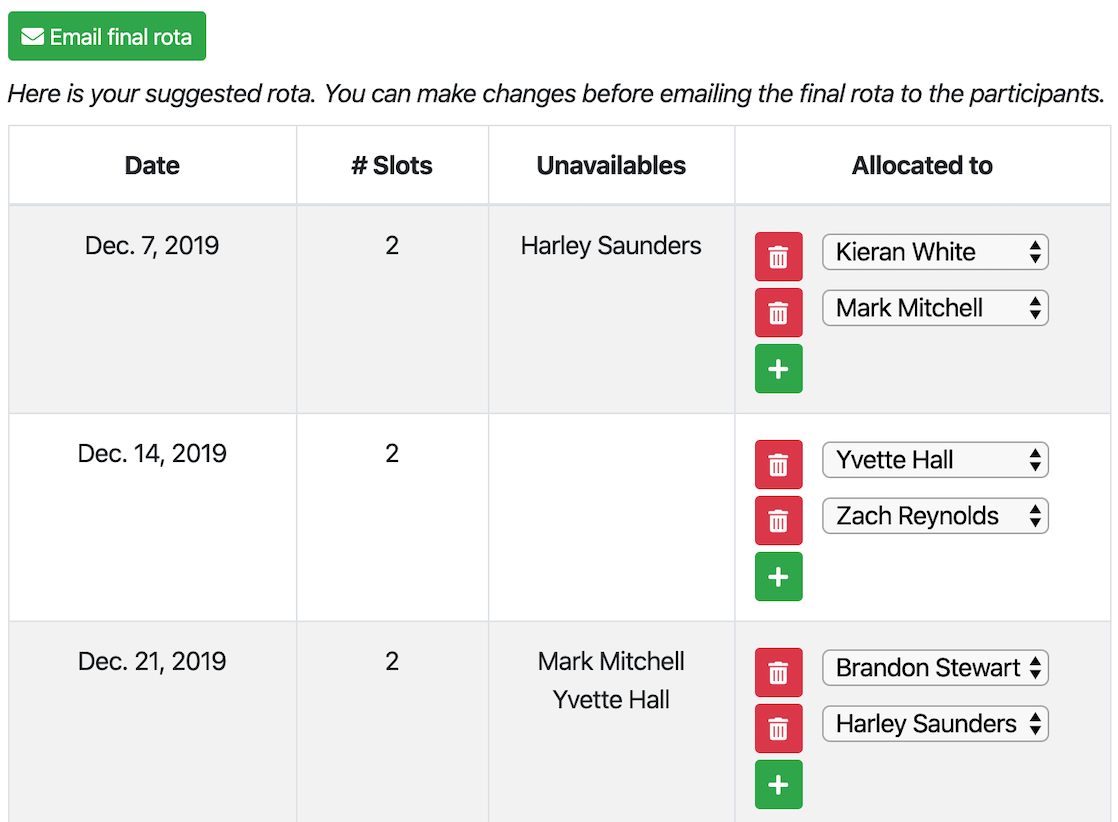Remove Harley Saunders allocation with trash icon
Viewport: 1118px width, 822px height.
(778, 729)
